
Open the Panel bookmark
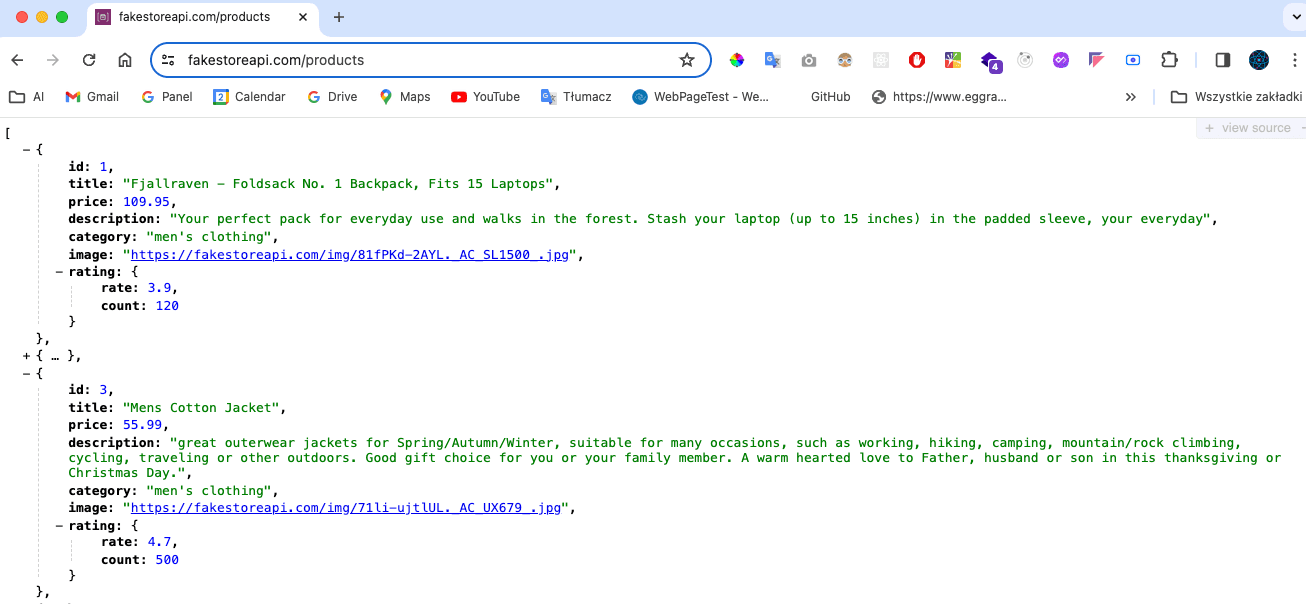[x=167, y=97]
